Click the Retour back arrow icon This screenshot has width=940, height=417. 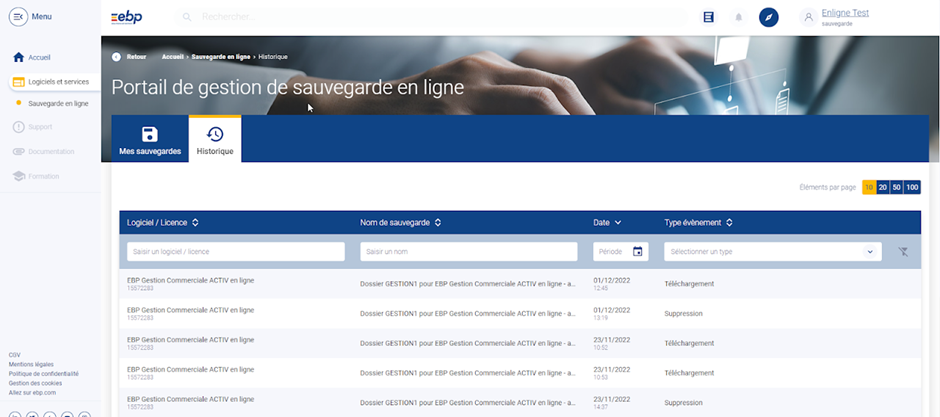tap(116, 57)
